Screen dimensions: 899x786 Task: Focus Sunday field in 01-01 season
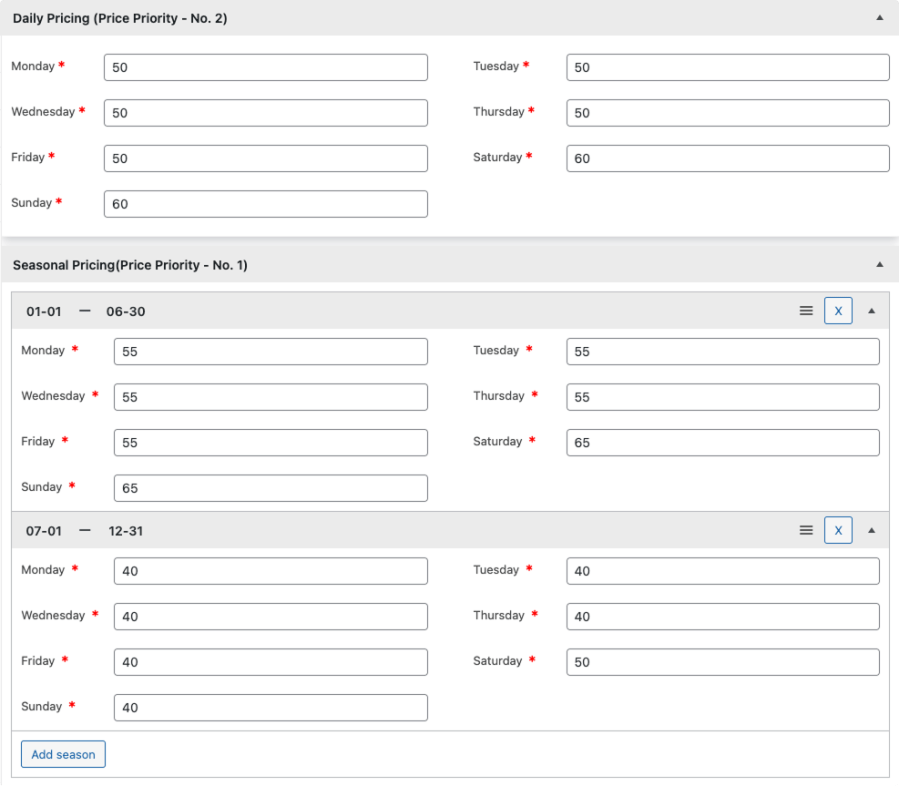[x=270, y=488]
